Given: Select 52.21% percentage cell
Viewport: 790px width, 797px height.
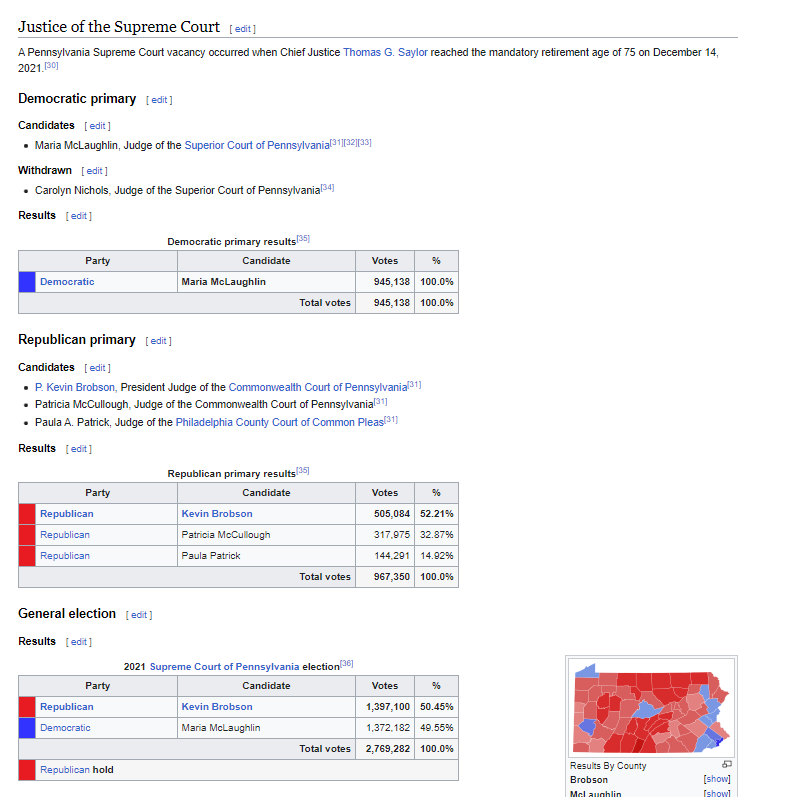Looking at the screenshot, I should point(436,514).
